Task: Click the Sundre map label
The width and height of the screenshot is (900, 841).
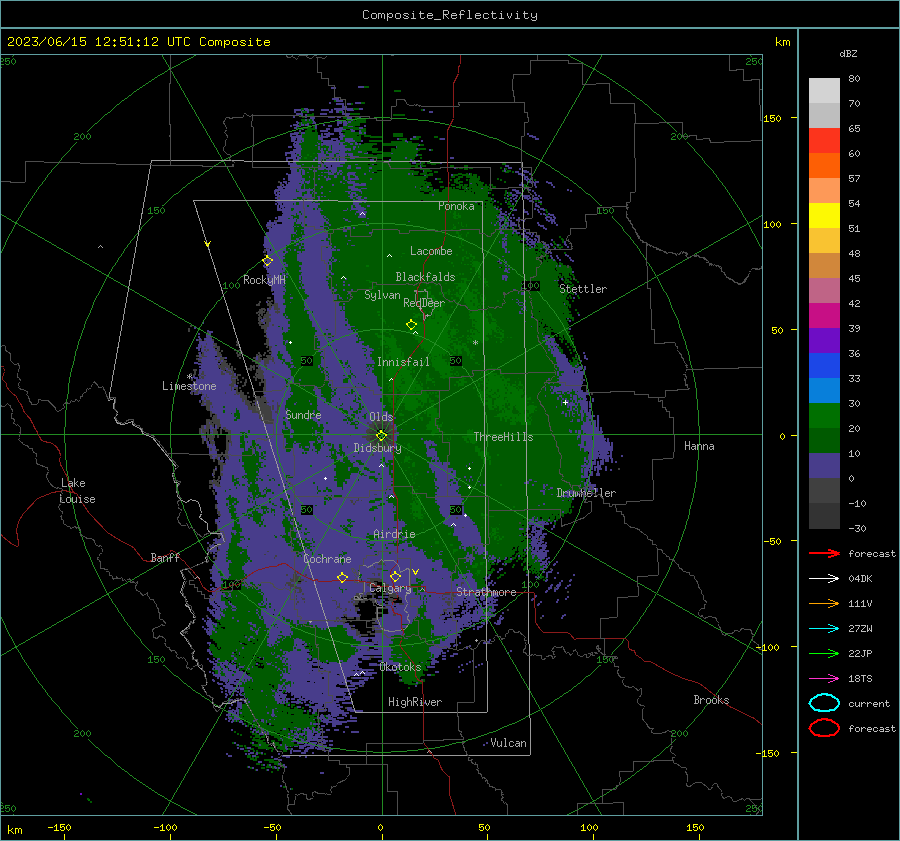Action: (303, 414)
